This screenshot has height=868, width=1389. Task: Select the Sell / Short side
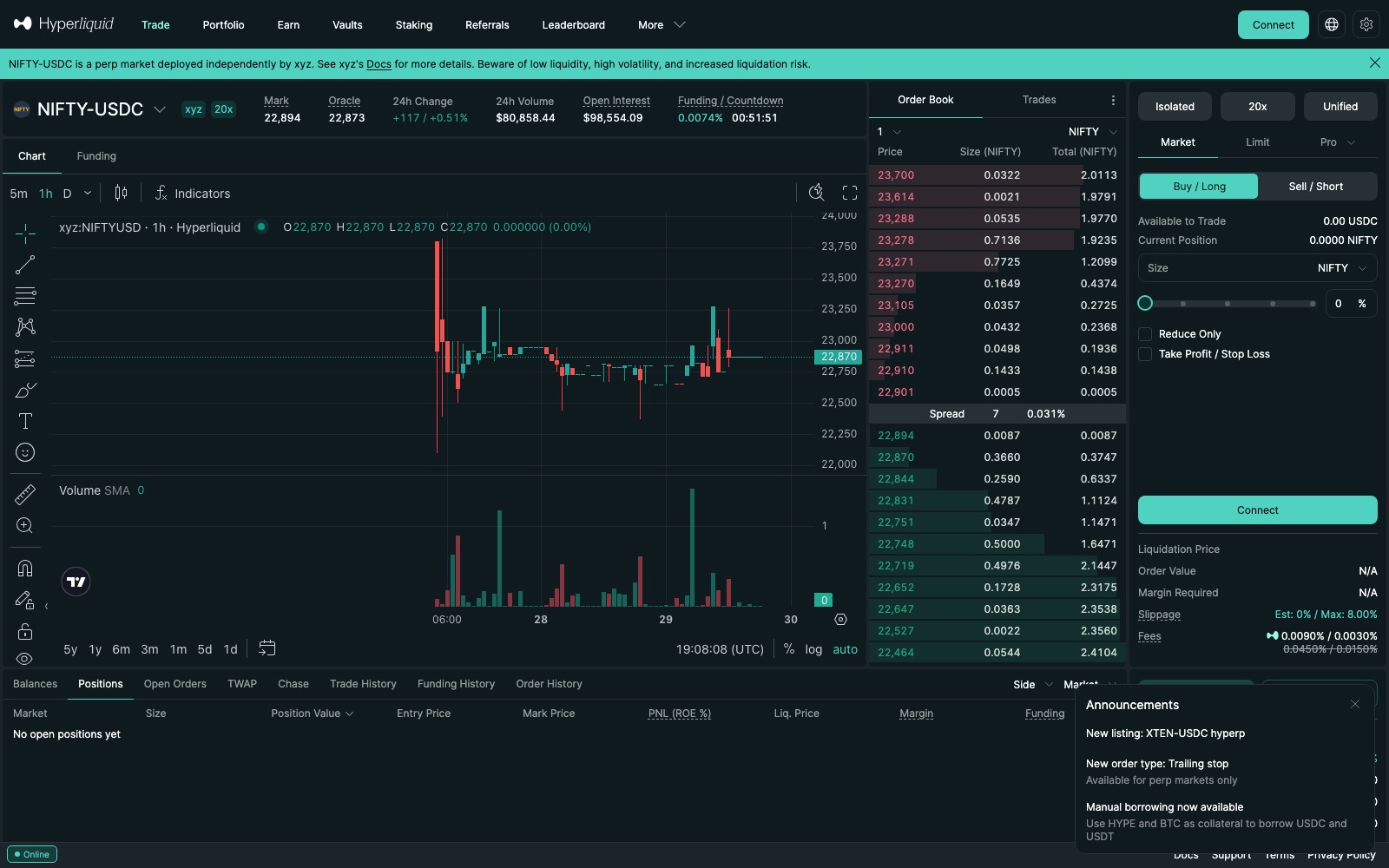tap(1316, 186)
